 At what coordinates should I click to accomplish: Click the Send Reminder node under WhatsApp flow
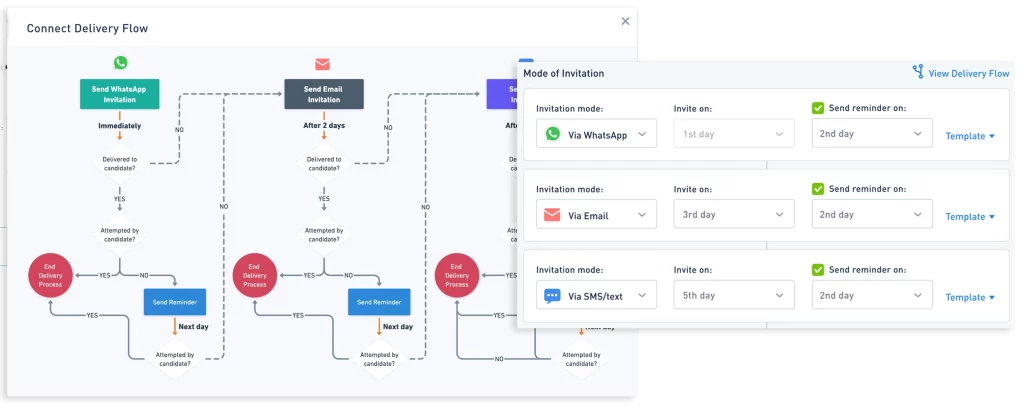pyautogui.click(x=175, y=302)
